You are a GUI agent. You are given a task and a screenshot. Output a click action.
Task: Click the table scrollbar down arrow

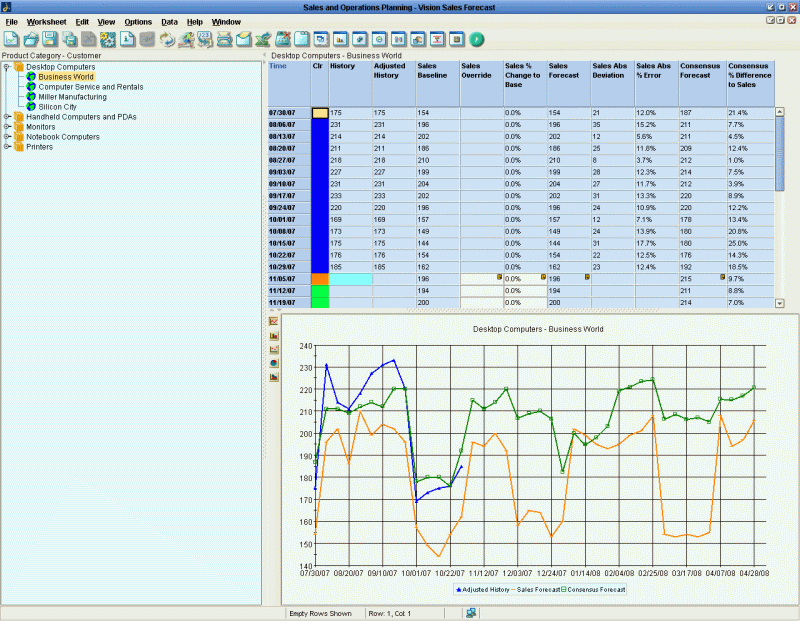pos(780,304)
